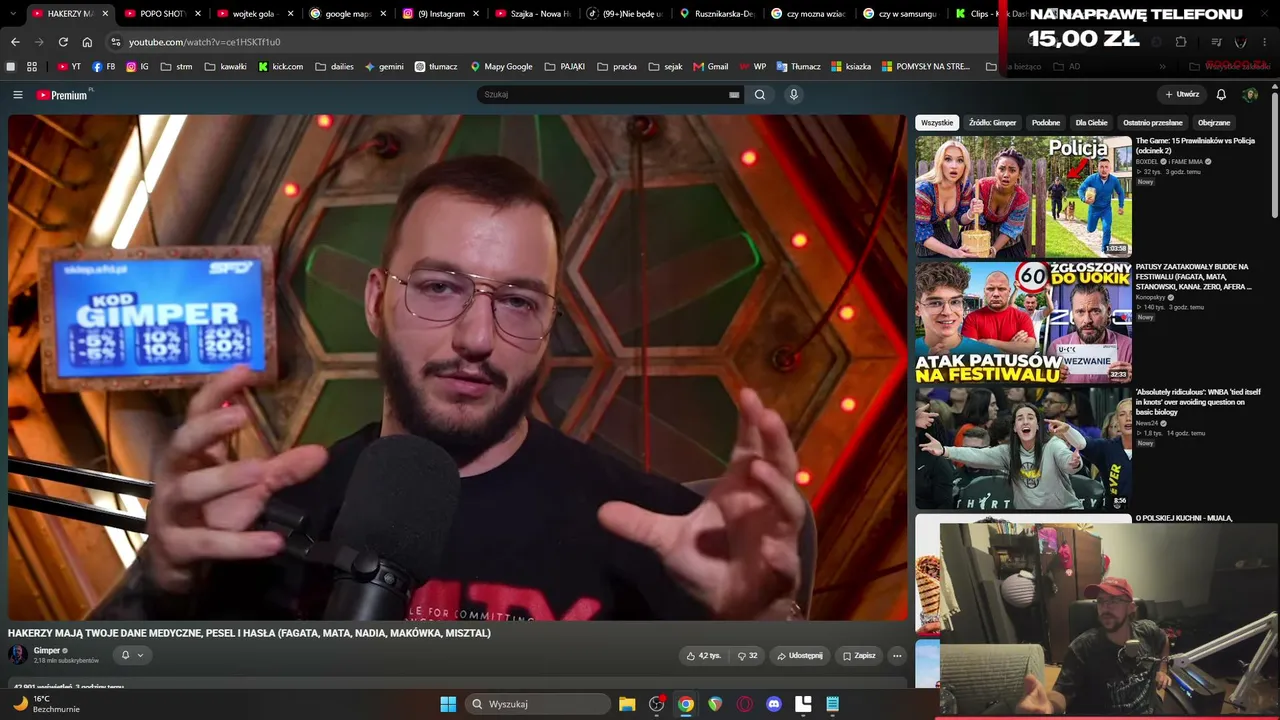Select the Podobne filter chip
This screenshot has width=1280, height=720.
(x=1046, y=123)
